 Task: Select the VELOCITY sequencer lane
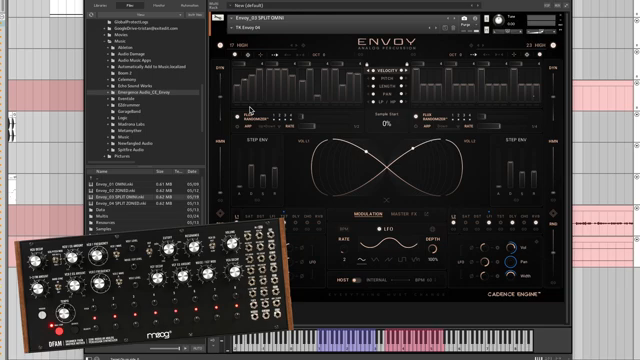387,71
